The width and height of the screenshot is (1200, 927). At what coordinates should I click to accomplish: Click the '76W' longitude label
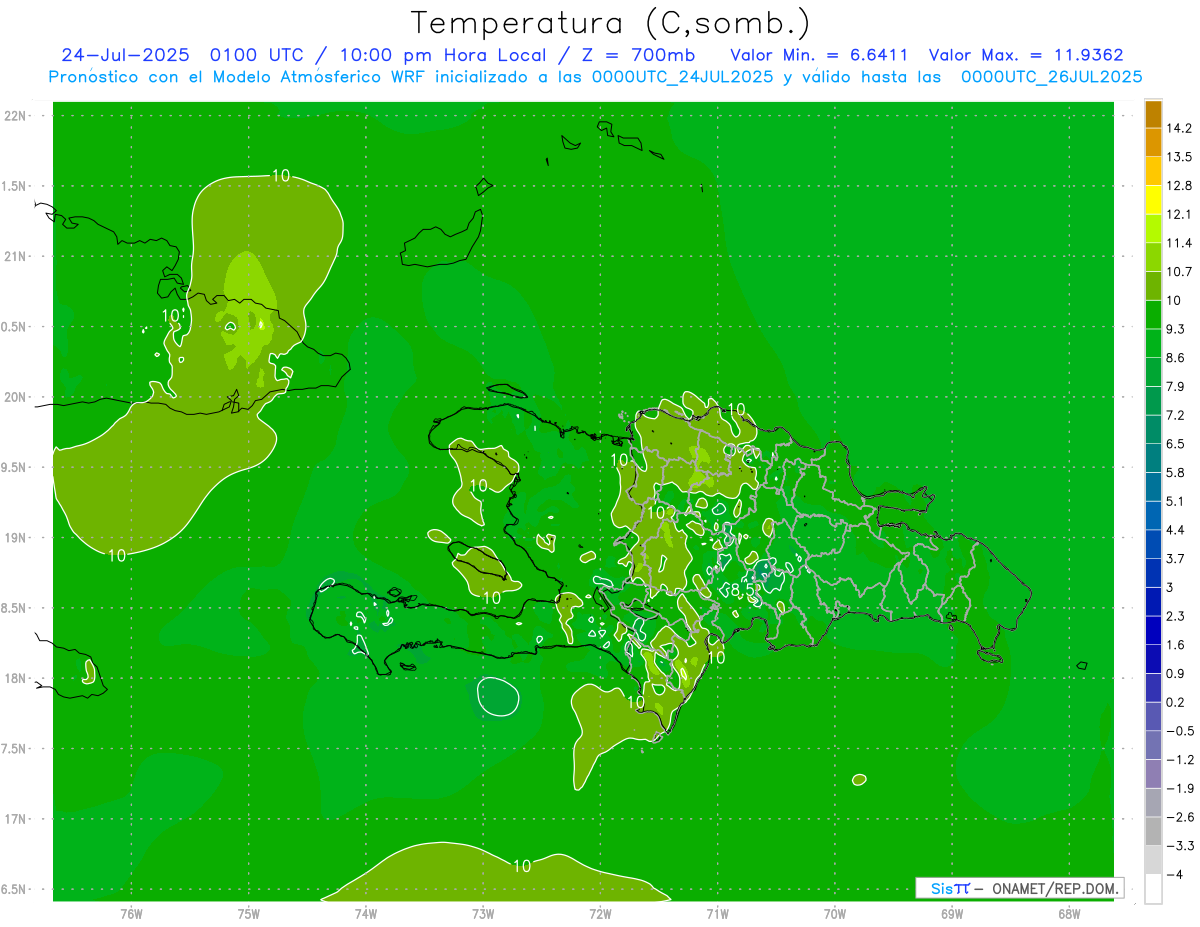pos(131,914)
